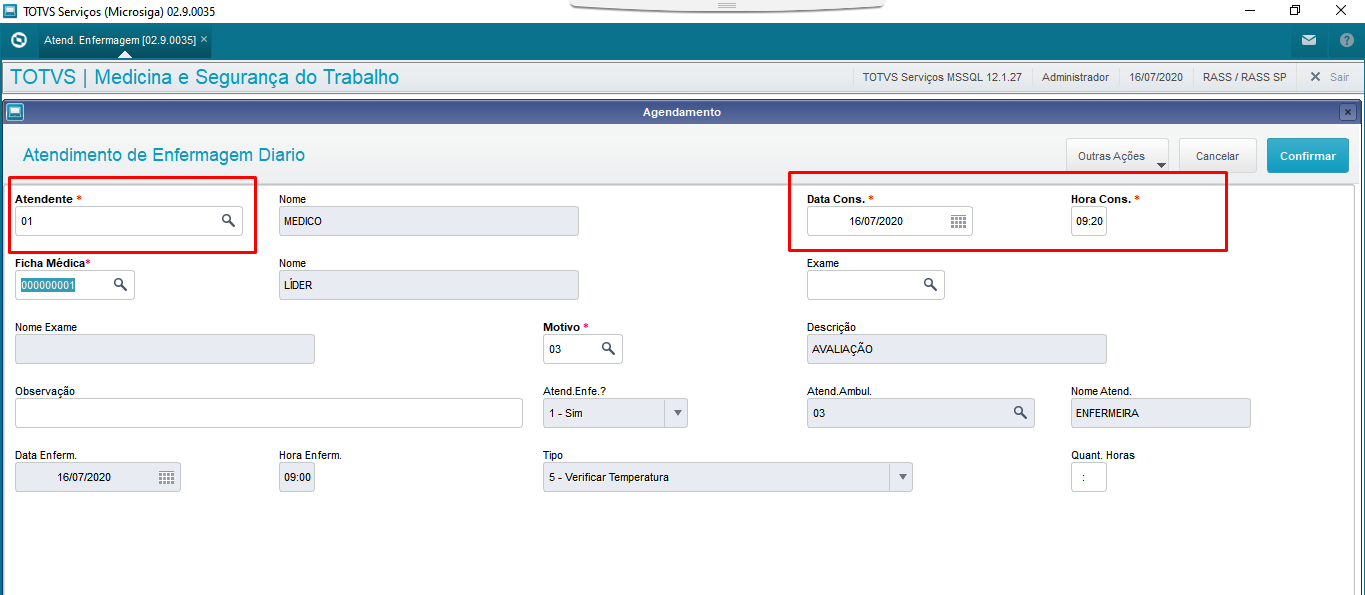Screen dimensions: 1365x595
Task: Click the Nome field showing MEDICO
Action: click(429, 221)
